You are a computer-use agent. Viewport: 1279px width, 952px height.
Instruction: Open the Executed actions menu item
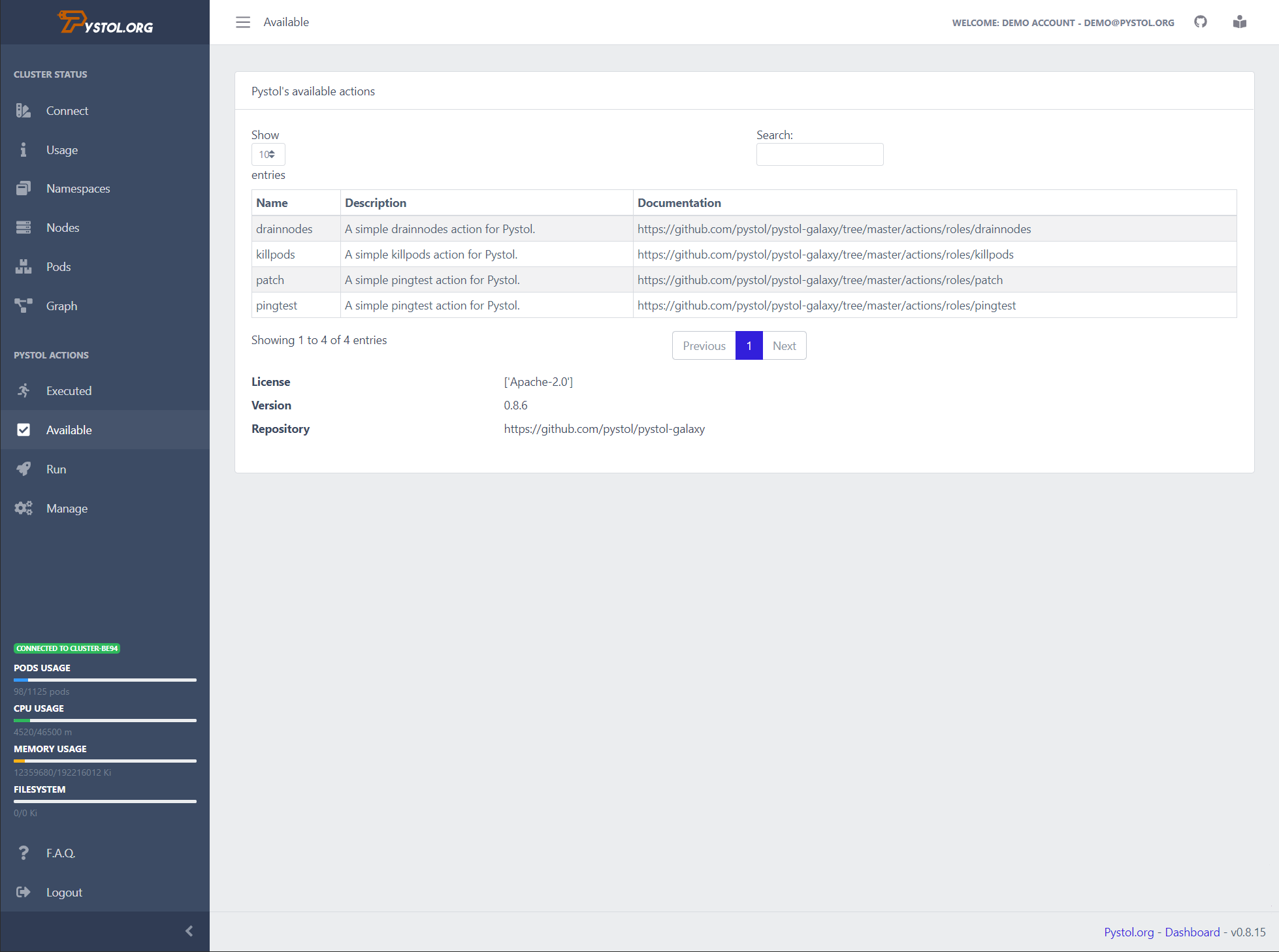(69, 391)
